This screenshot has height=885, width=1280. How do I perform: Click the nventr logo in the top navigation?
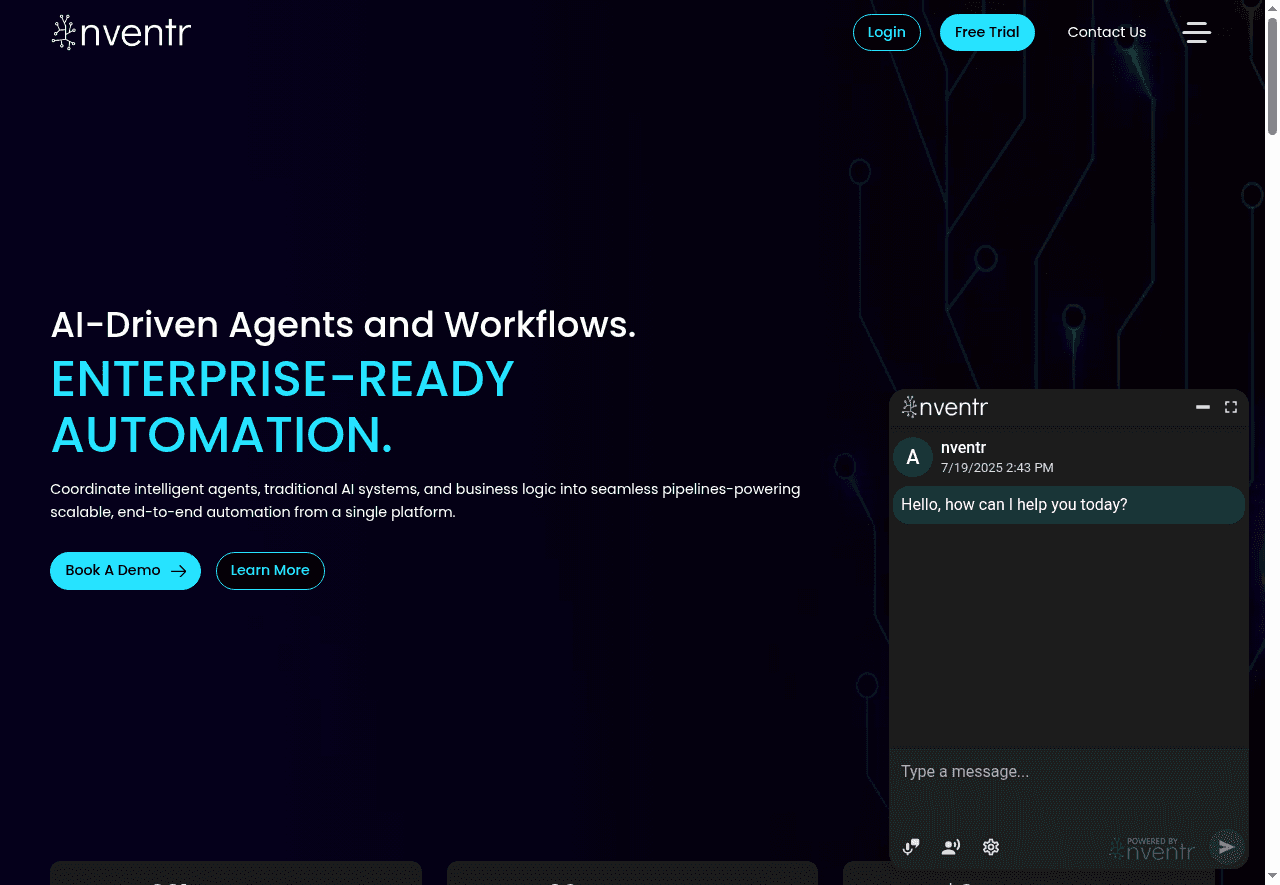120,32
